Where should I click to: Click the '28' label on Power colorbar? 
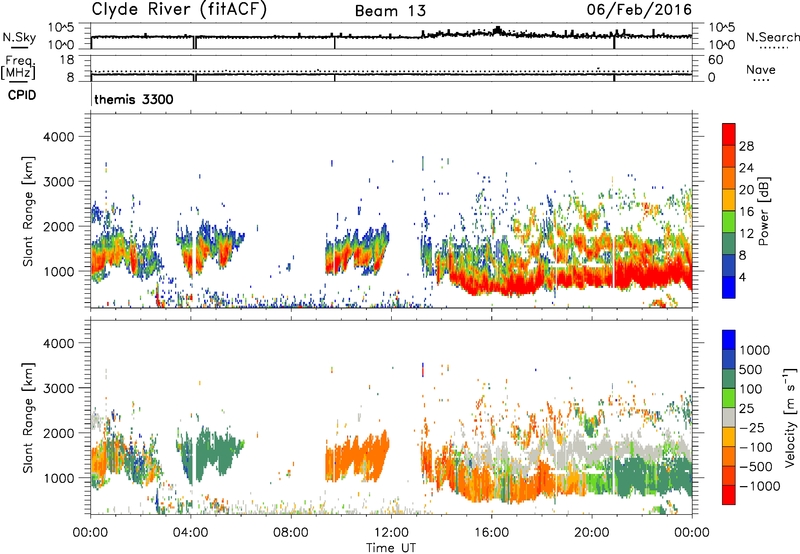pos(746,146)
